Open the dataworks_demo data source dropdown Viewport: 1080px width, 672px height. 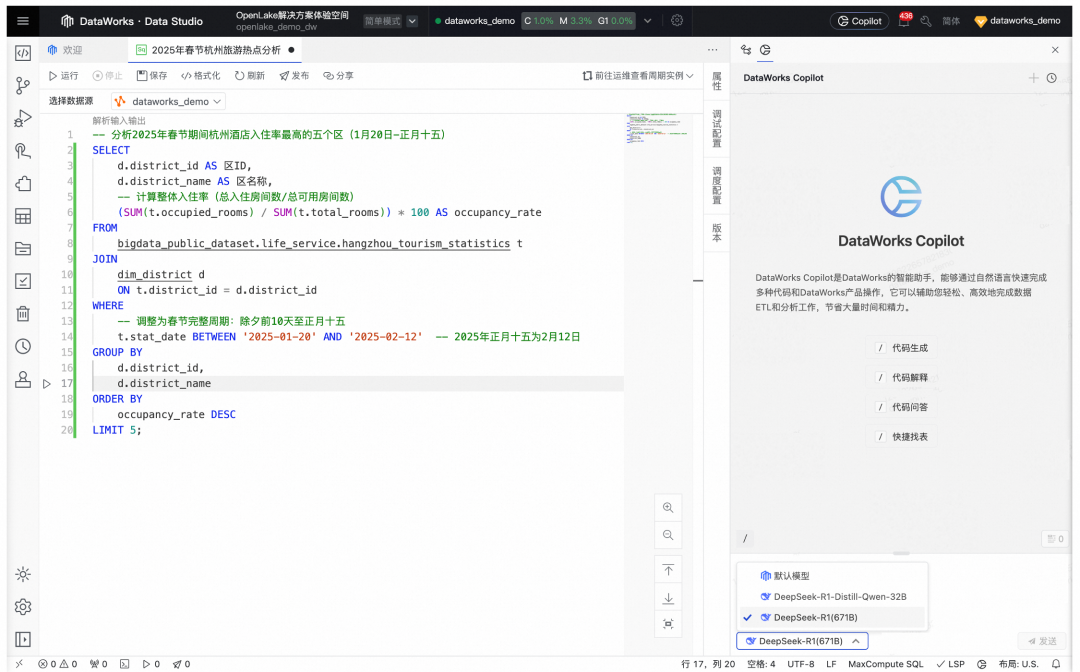168,101
